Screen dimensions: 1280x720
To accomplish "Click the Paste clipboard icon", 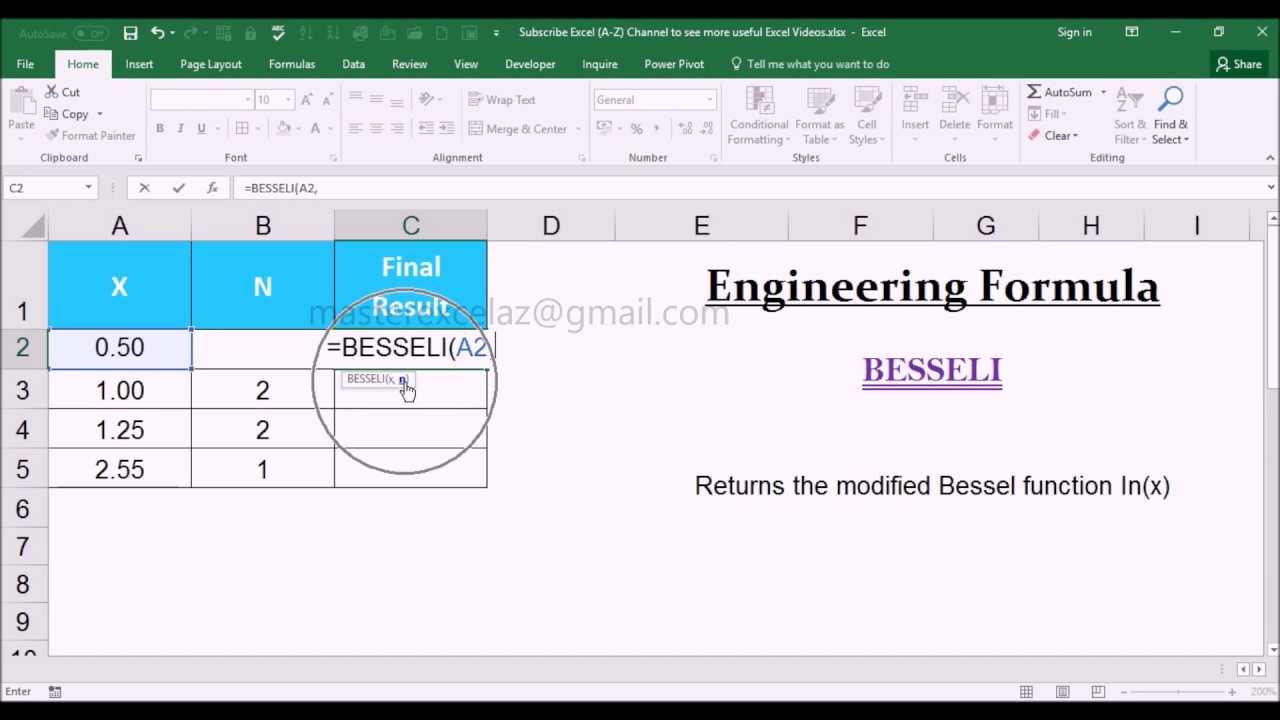I will (21, 102).
